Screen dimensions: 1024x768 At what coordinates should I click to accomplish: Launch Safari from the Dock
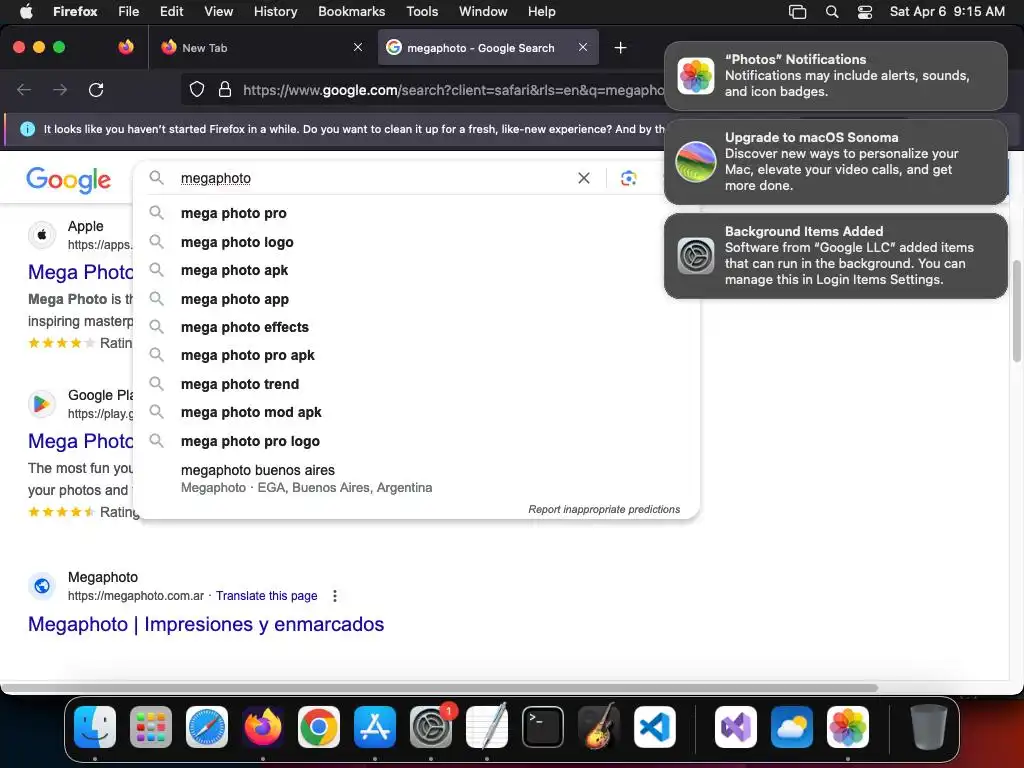pos(207,727)
